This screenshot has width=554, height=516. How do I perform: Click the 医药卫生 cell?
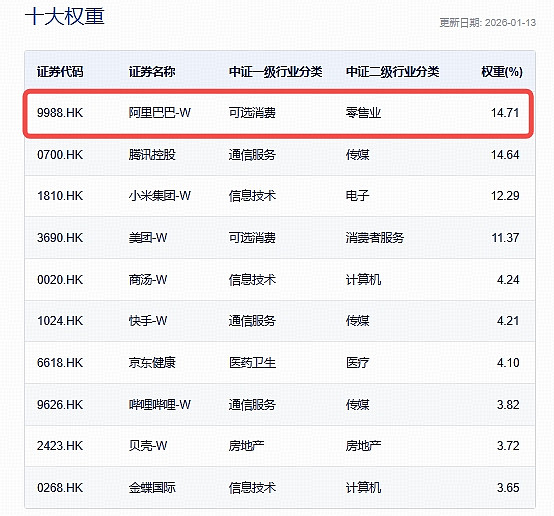pyautogui.click(x=252, y=363)
